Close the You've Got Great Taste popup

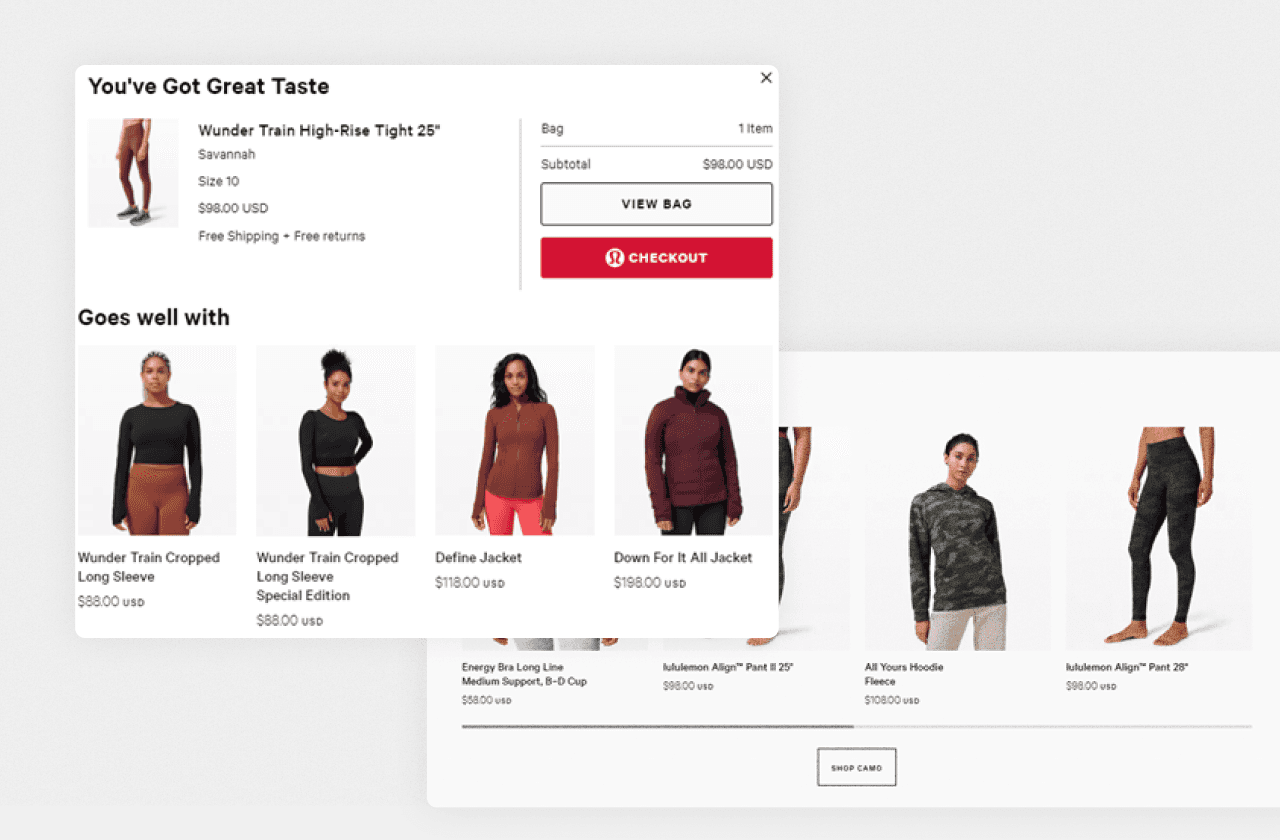click(766, 78)
